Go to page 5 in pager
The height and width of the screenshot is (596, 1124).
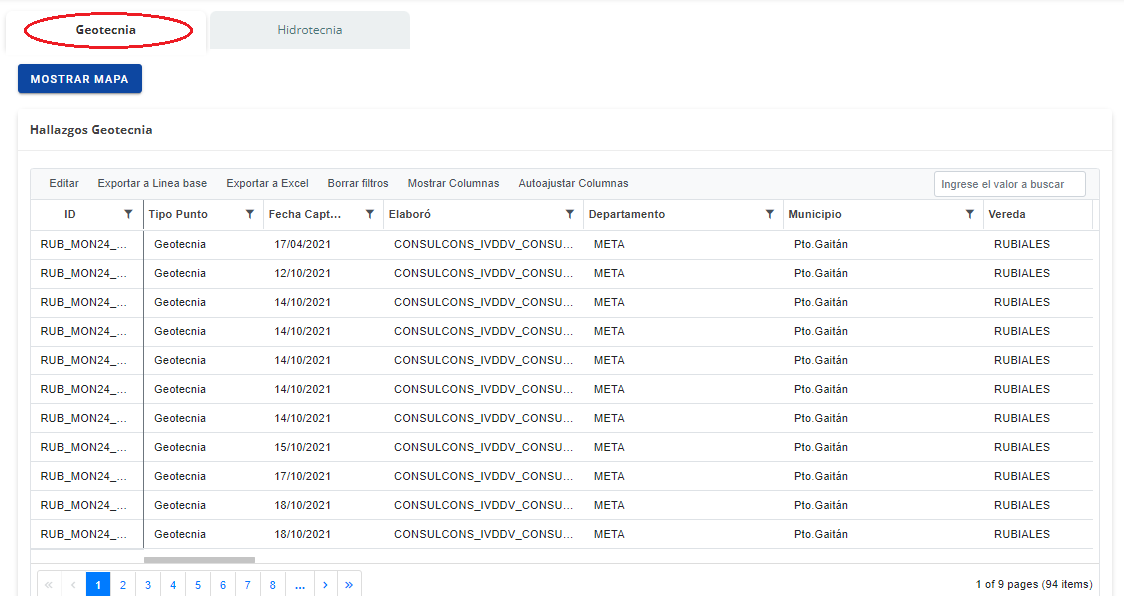[x=198, y=585]
